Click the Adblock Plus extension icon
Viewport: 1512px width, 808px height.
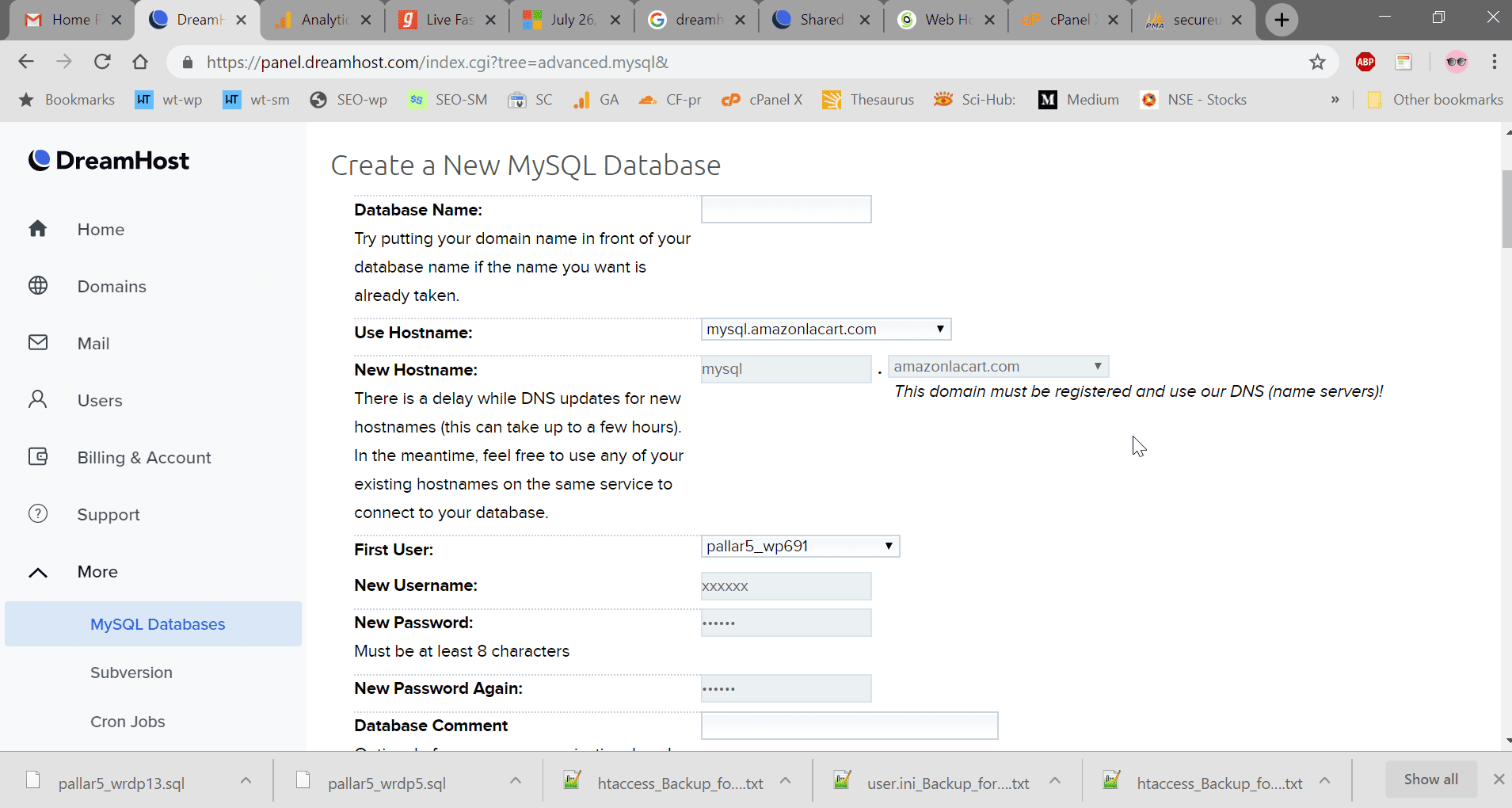pos(1366,62)
